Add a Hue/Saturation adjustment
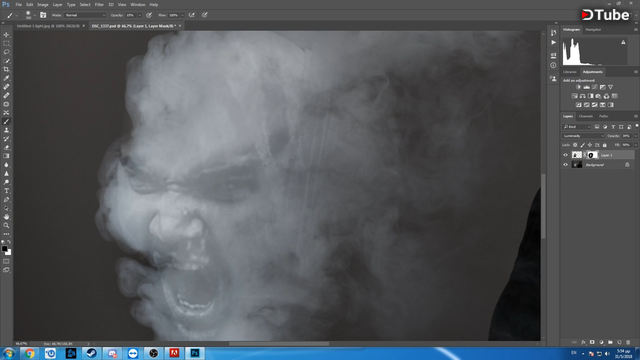 pyautogui.click(x=575, y=96)
